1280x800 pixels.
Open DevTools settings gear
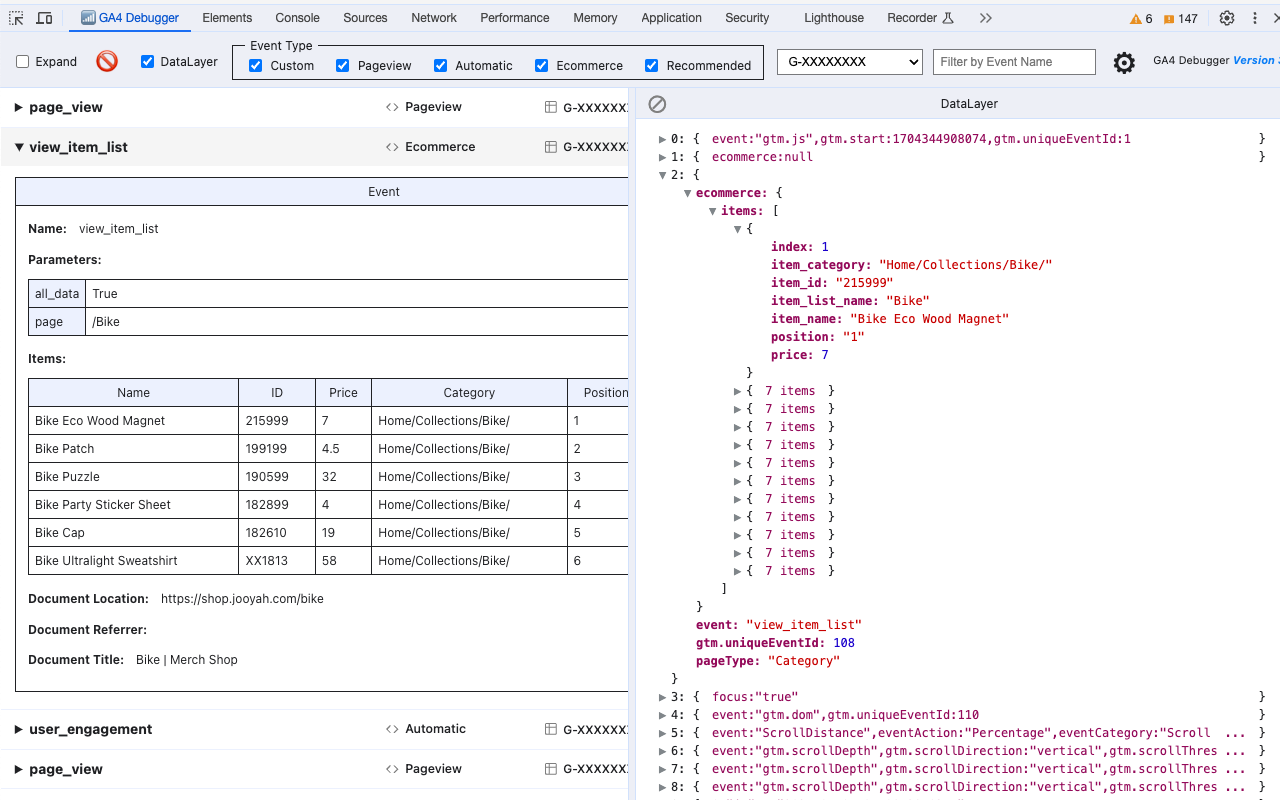click(x=1227, y=18)
